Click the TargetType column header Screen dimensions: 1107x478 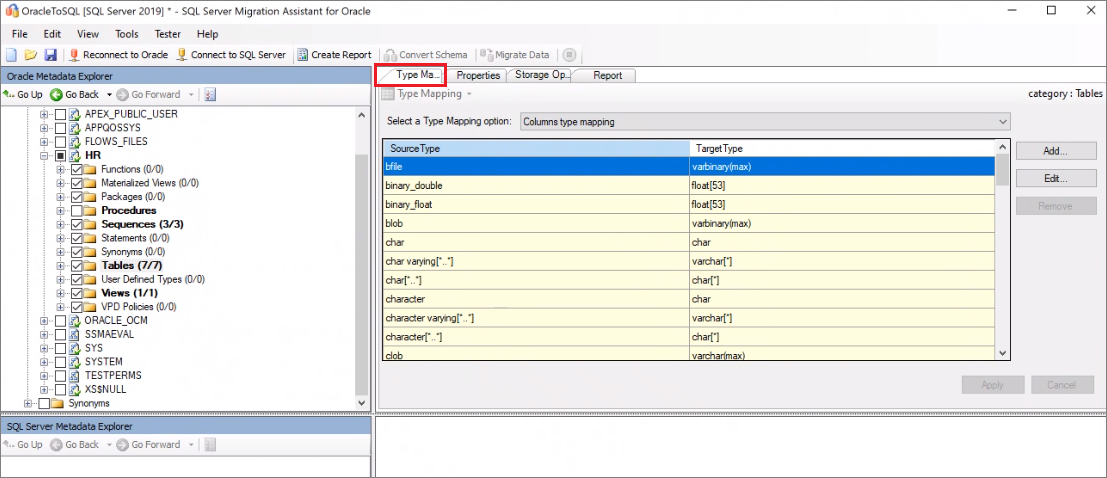coord(842,148)
